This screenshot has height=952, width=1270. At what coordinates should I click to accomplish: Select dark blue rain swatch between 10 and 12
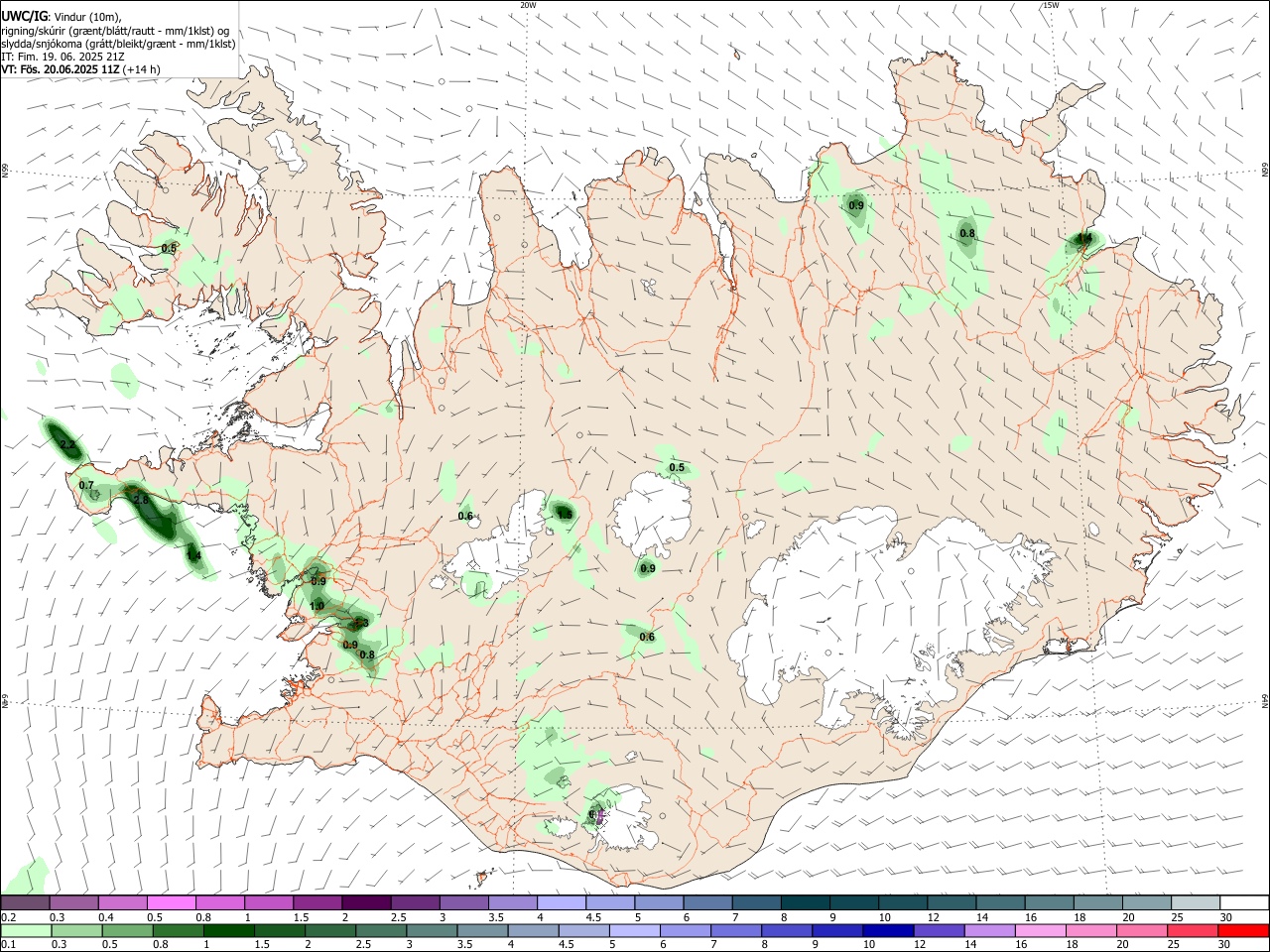pos(889,931)
